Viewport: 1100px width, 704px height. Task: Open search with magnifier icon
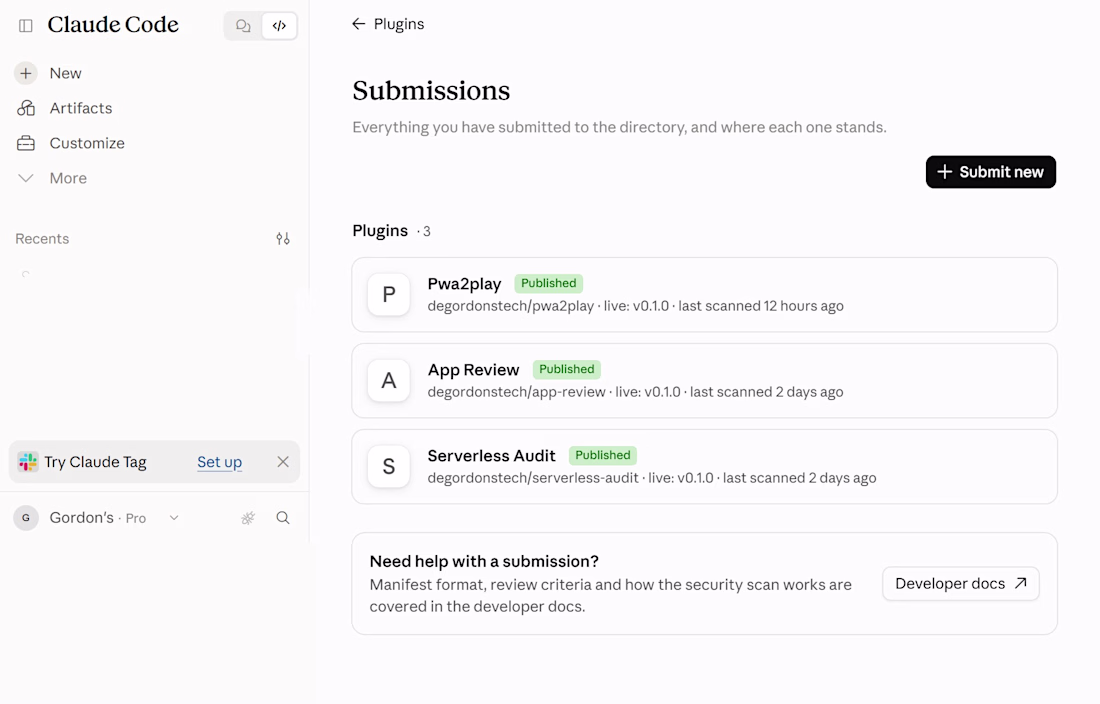click(x=283, y=517)
